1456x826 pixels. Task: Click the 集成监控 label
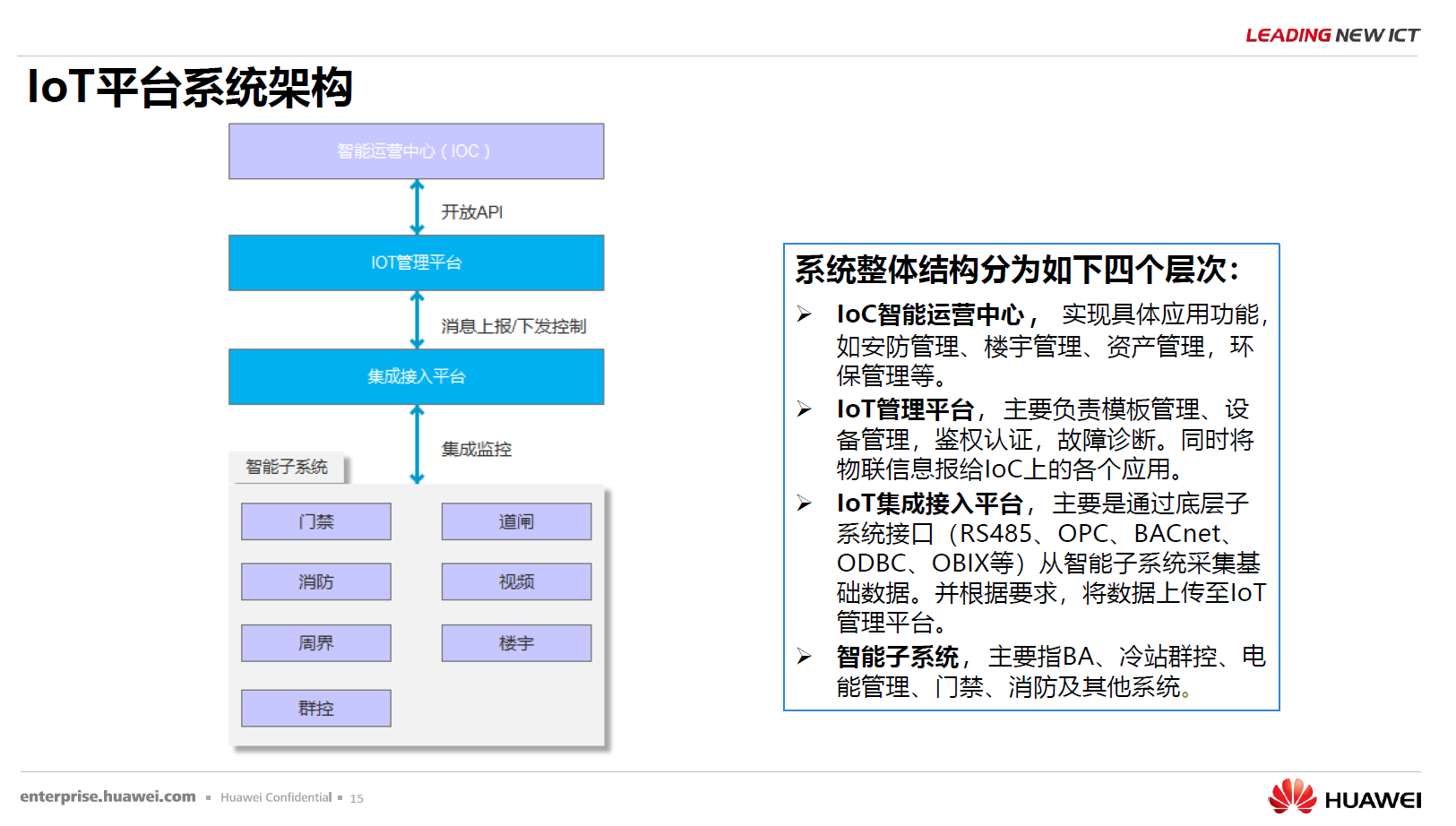click(x=476, y=449)
